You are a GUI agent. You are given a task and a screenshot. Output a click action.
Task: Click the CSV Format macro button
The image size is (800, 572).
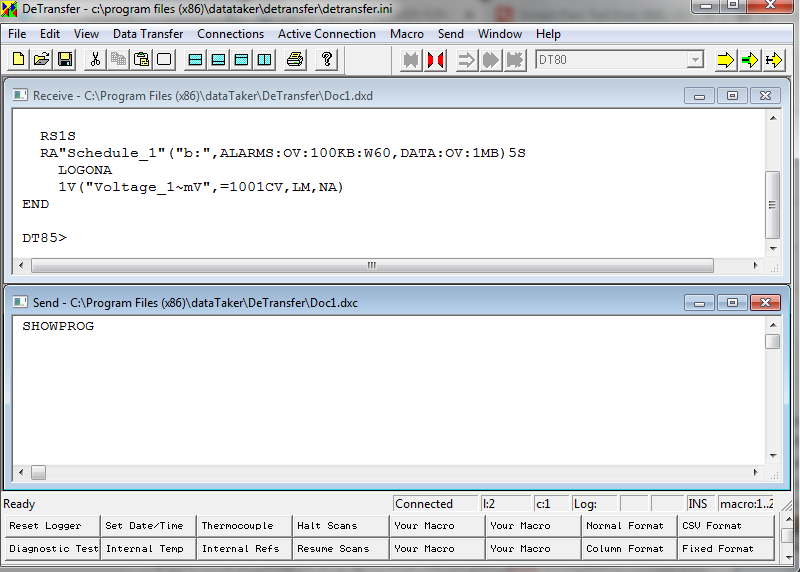click(725, 526)
